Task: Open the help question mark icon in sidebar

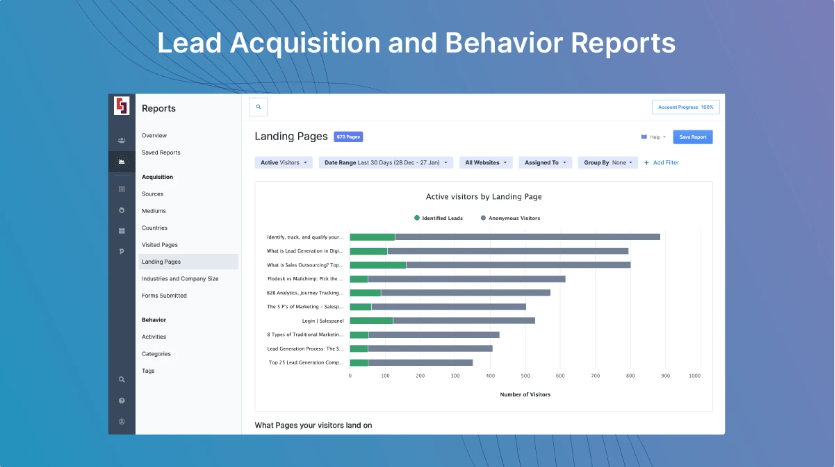Action: pyautogui.click(x=122, y=401)
